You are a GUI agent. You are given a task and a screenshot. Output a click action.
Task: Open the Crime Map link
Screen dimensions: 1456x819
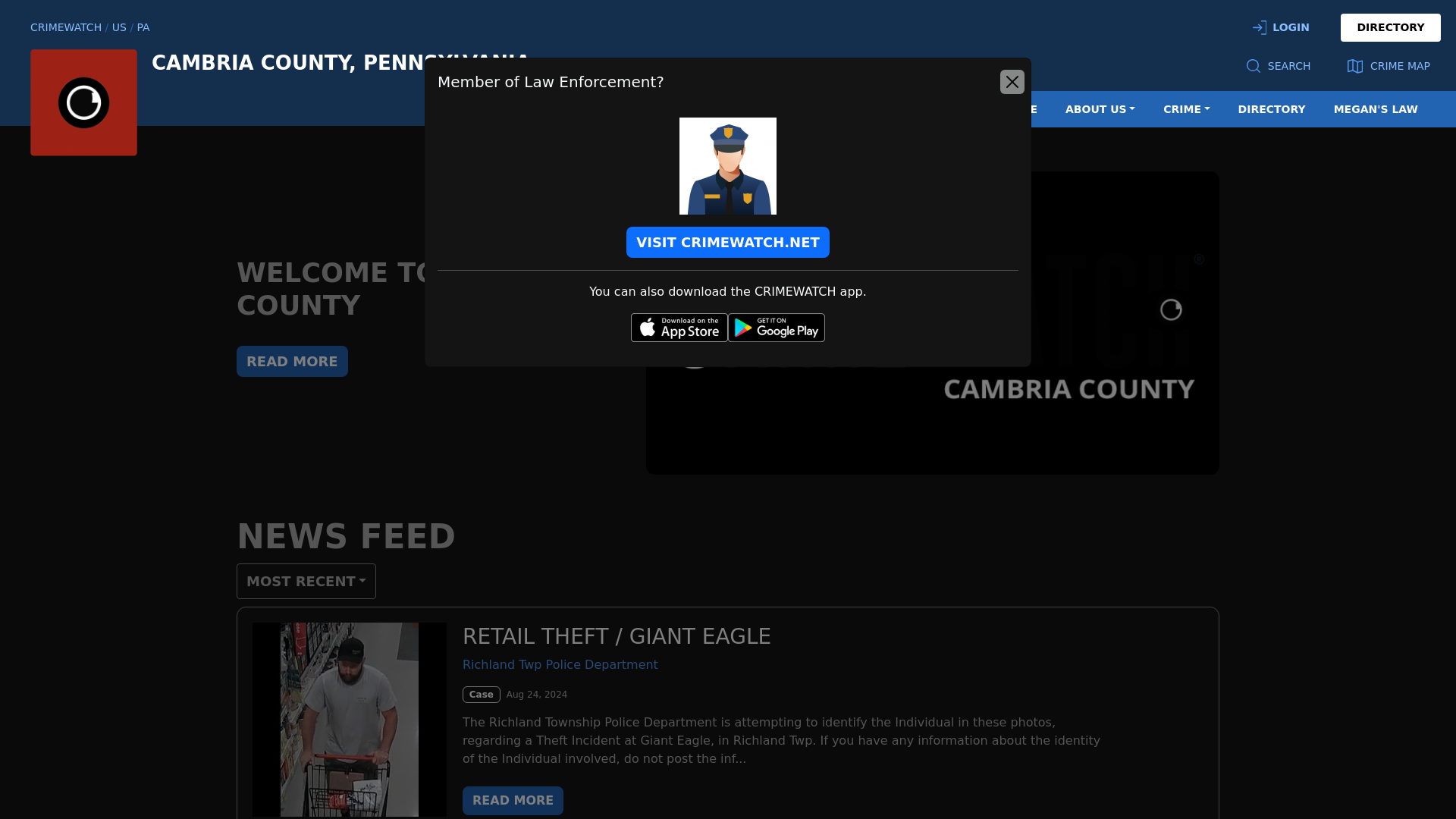tap(1389, 66)
